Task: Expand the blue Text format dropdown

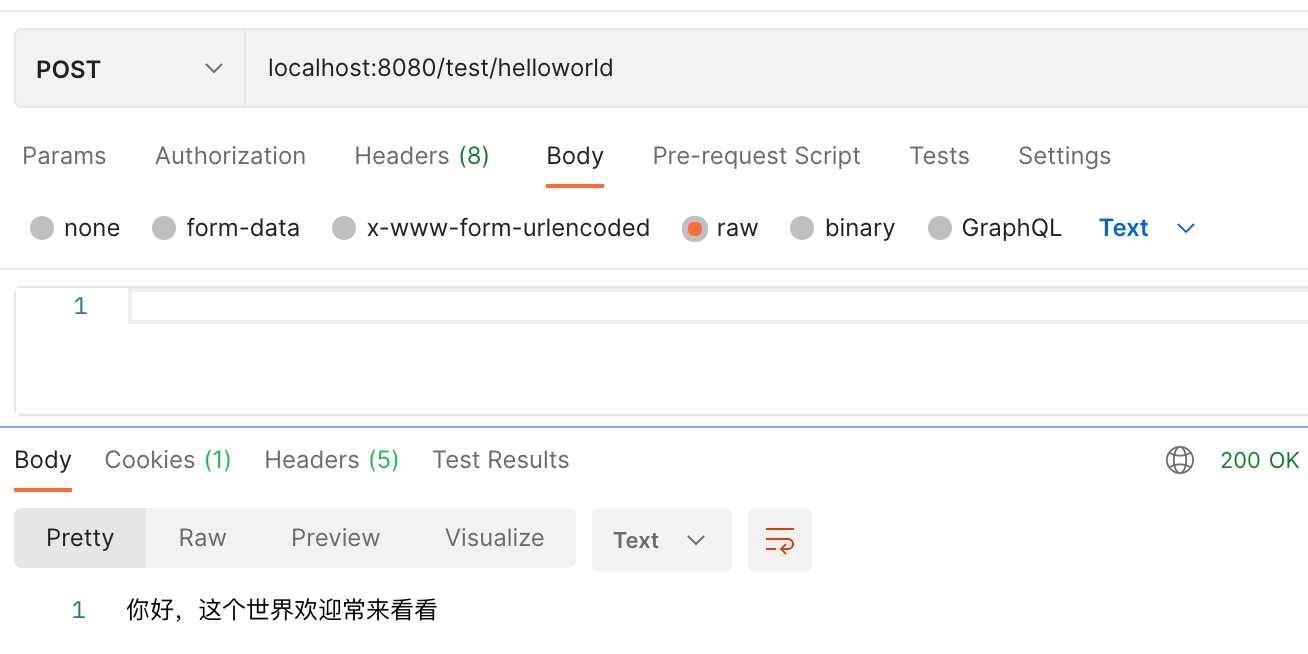Action: [1147, 228]
